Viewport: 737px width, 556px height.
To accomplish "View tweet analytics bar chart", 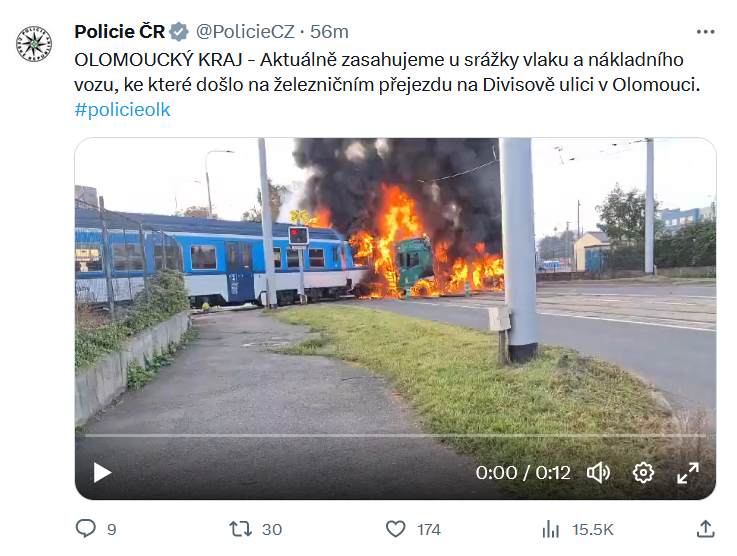I will 550,529.
